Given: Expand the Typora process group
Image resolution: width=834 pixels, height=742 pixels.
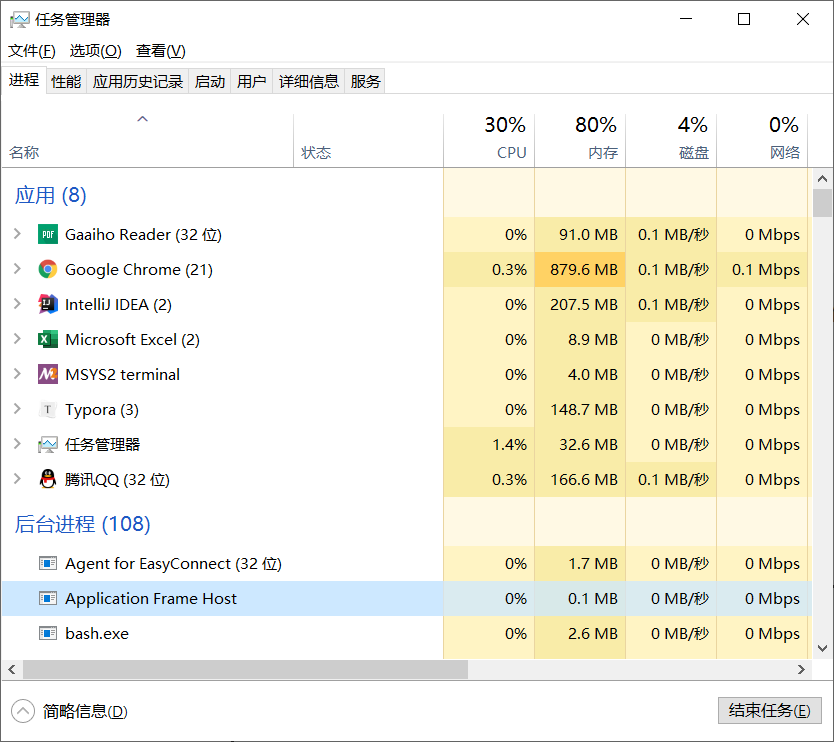Looking at the screenshot, I should (x=17, y=409).
